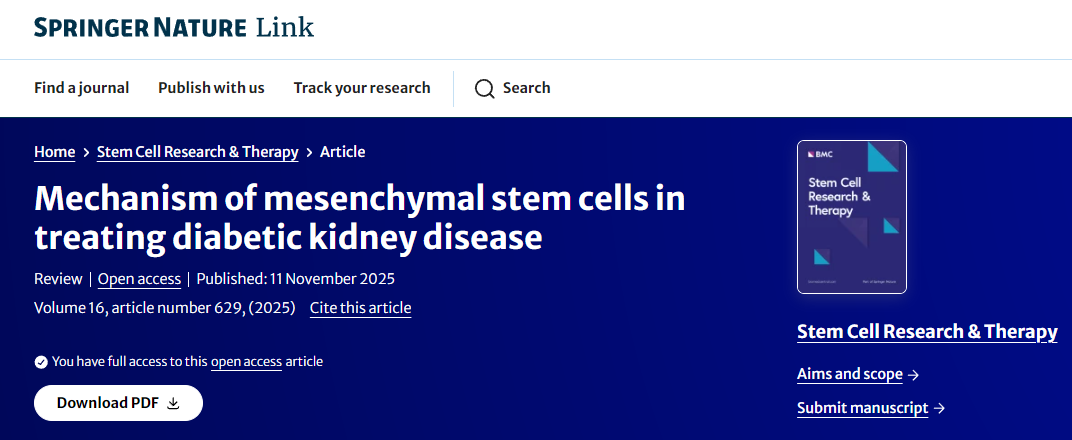Screen dimensions: 1072x440
Task: Open the Stem Cell Research & Therapy journal cover
Action: (x=852, y=217)
